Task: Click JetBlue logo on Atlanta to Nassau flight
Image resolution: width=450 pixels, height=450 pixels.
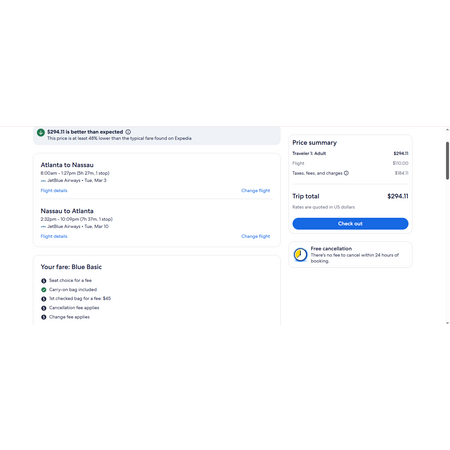Action: [43, 181]
